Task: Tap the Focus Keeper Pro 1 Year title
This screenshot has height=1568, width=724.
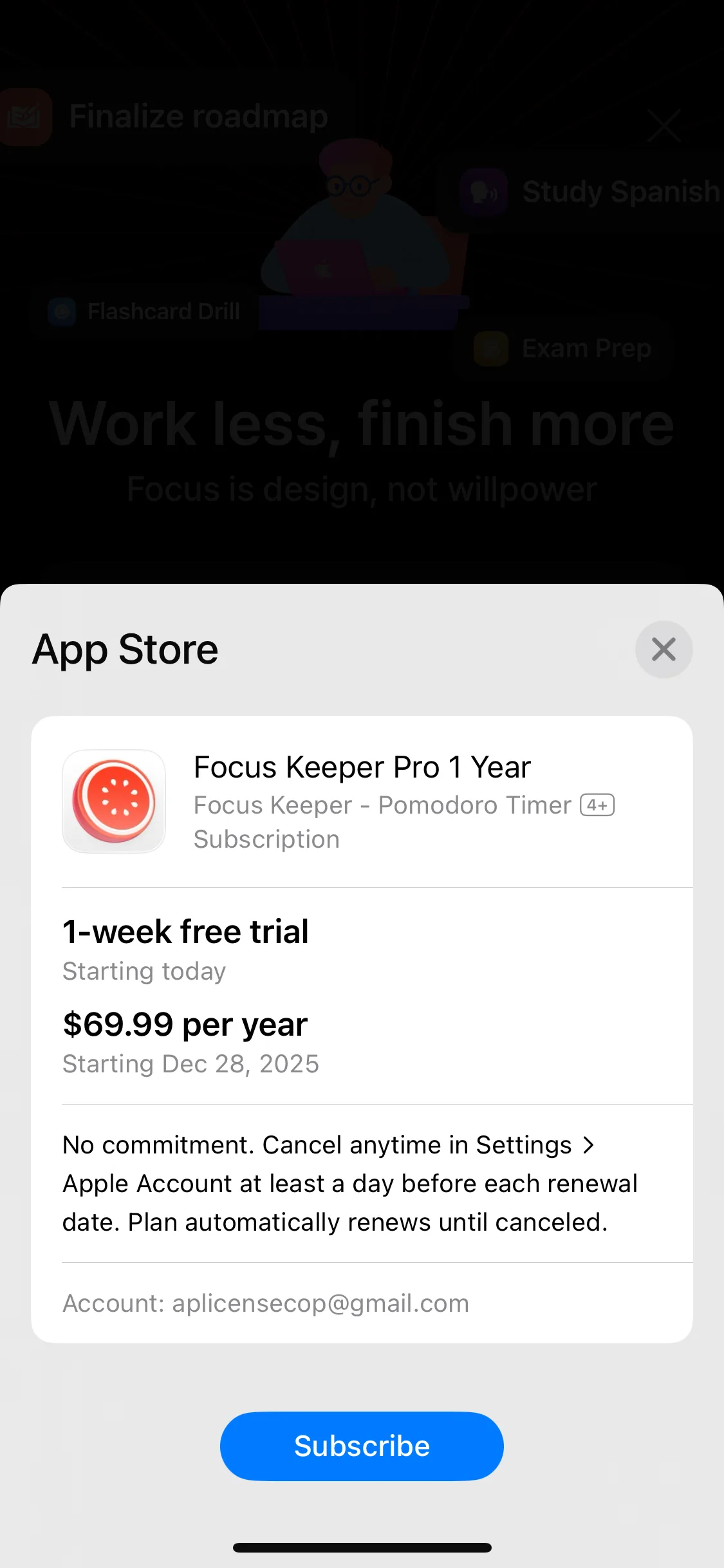Action: coord(362,767)
